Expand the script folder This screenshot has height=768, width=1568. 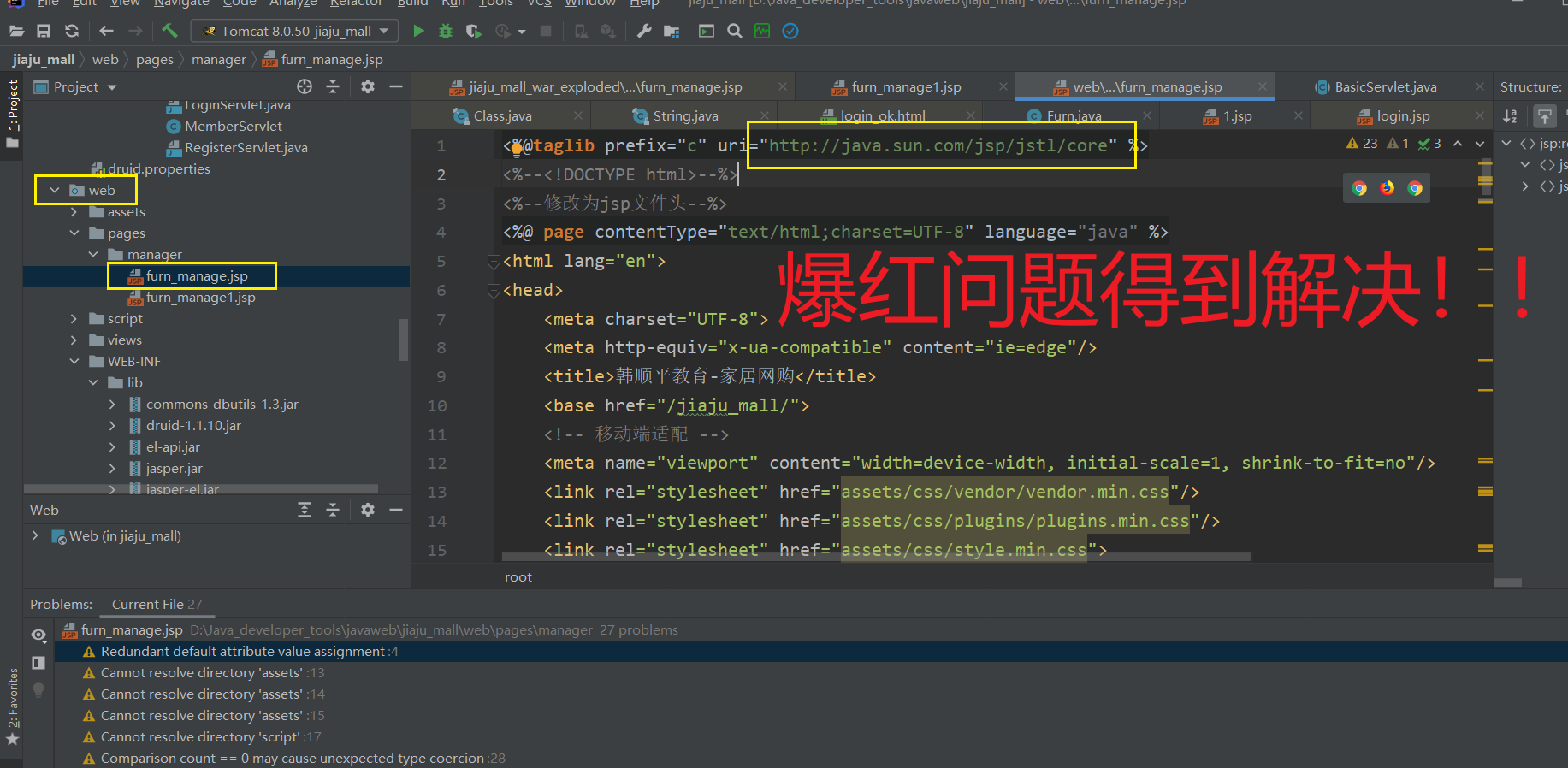pos(74,318)
